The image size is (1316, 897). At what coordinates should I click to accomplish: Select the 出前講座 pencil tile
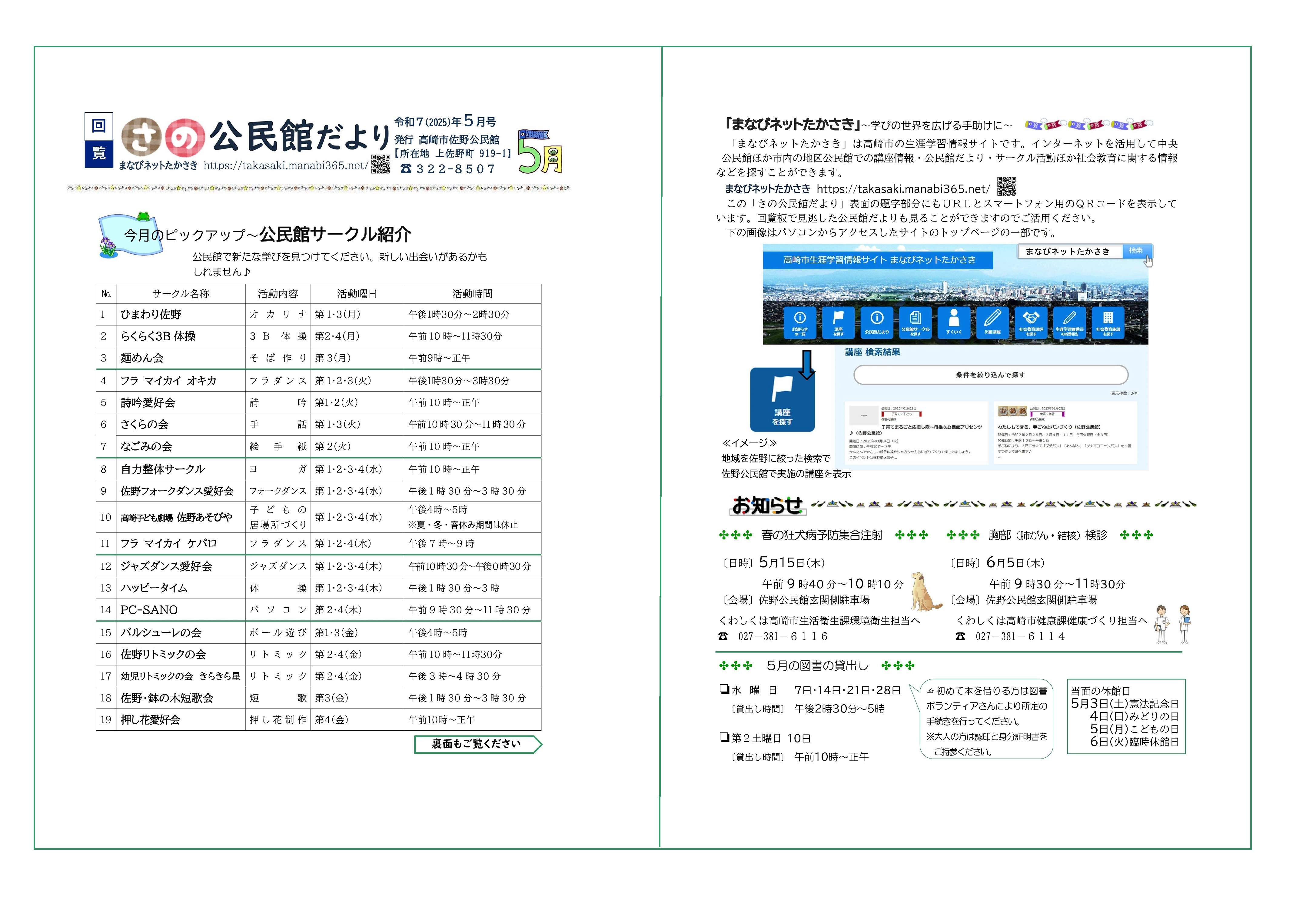(x=992, y=322)
